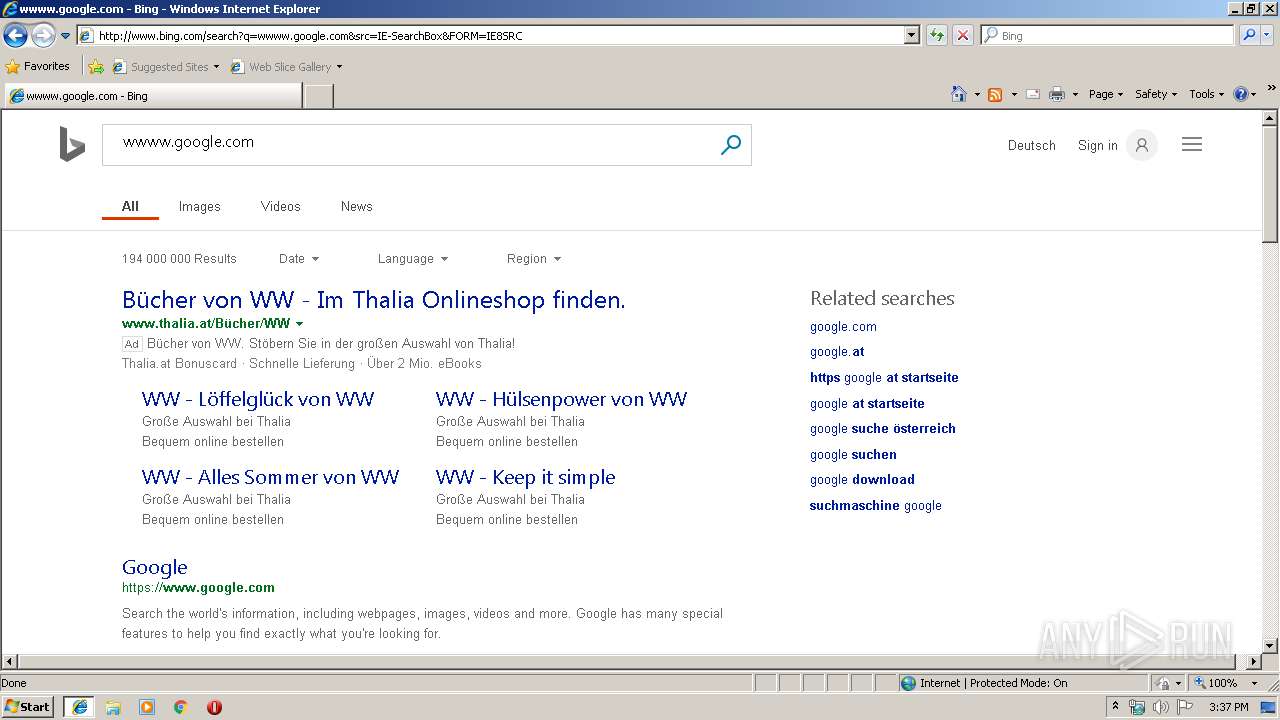Screen dimensions: 1280x720
Task: Click related search suchmaschine google
Action: pos(875,505)
